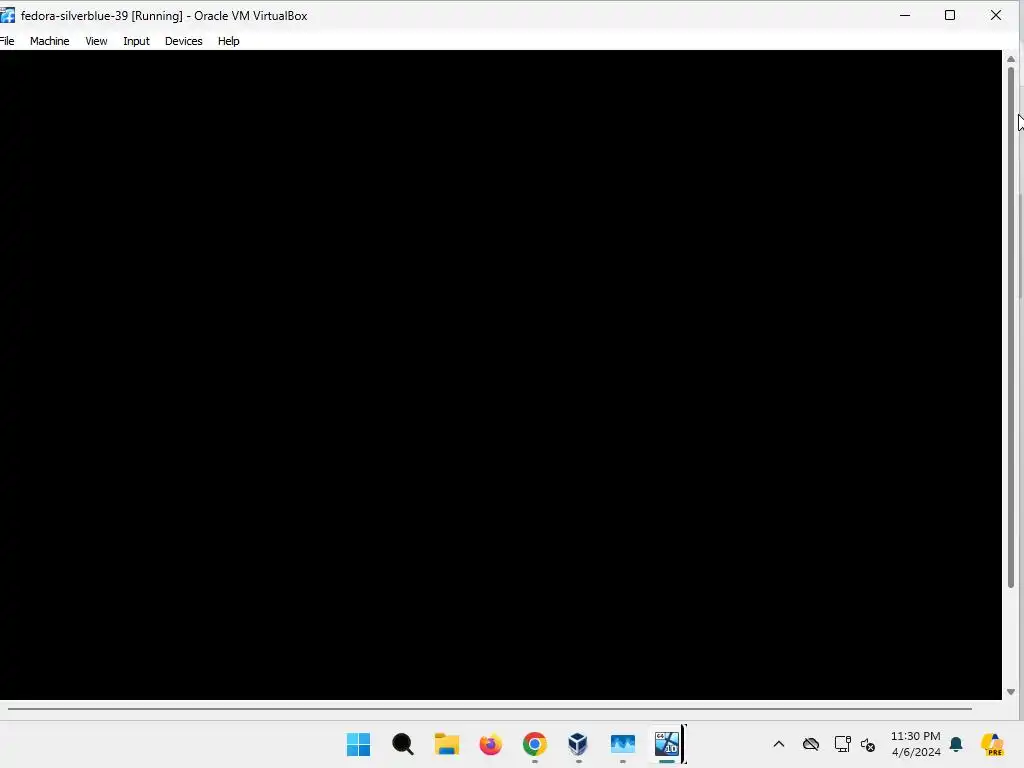Open the clock showing 11:30 PM

(916, 744)
